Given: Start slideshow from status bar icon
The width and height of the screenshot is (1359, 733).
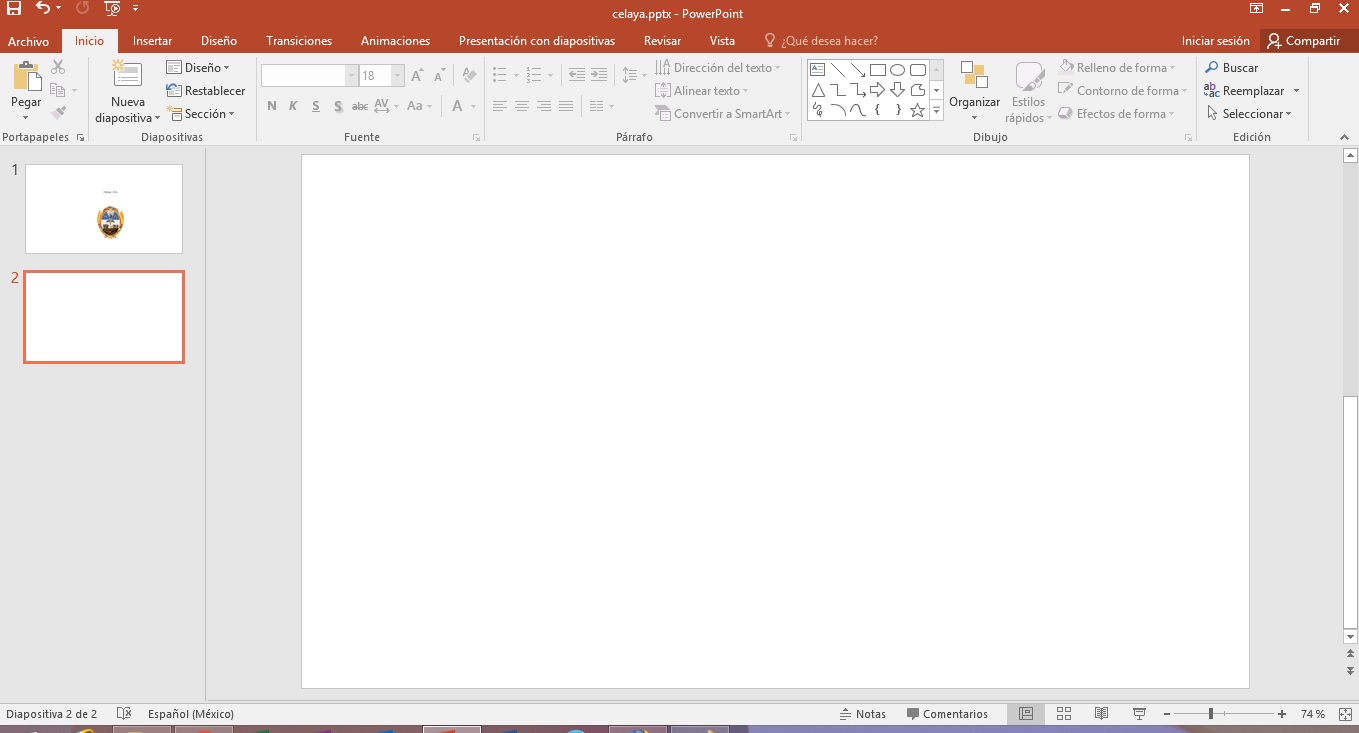Looking at the screenshot, I should click(x=1139, y=714).
